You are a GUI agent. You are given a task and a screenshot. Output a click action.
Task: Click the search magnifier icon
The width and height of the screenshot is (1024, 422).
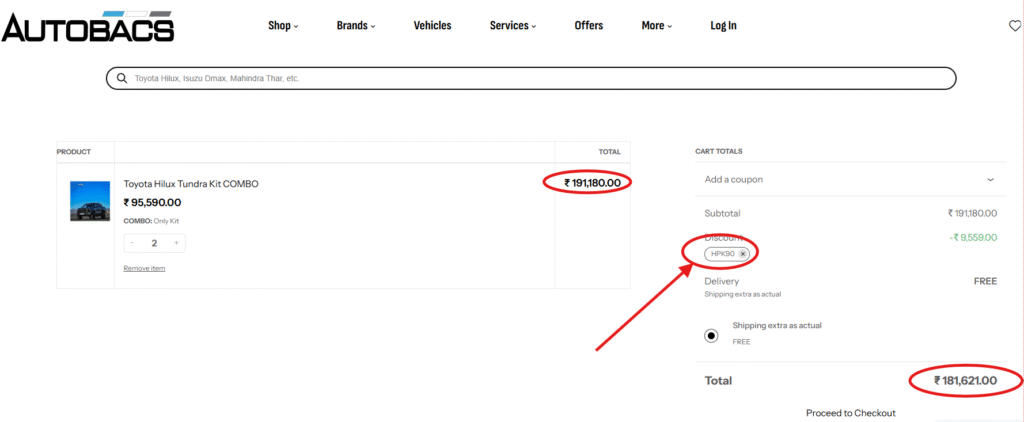(121, 78)
